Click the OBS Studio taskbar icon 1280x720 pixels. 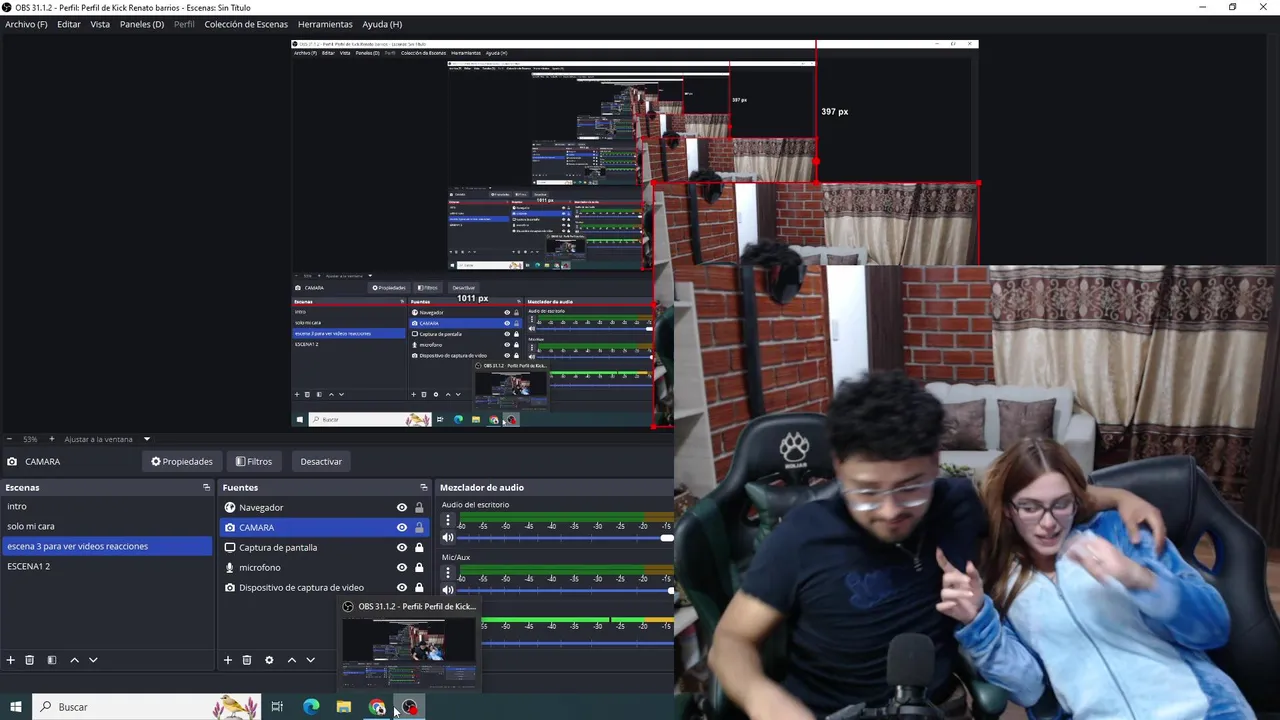(x=410, y=707)
